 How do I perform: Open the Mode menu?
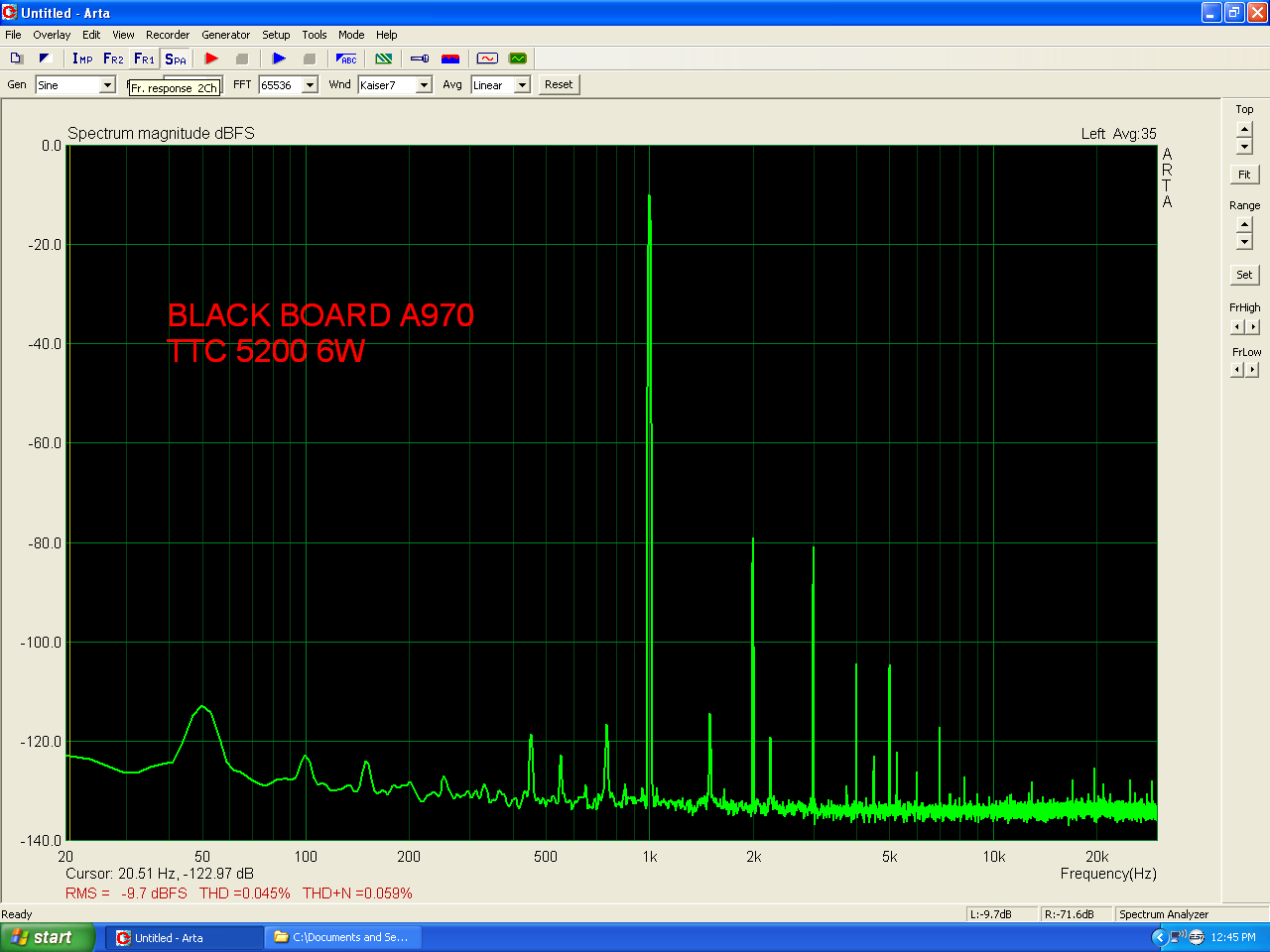pos(351,35)
